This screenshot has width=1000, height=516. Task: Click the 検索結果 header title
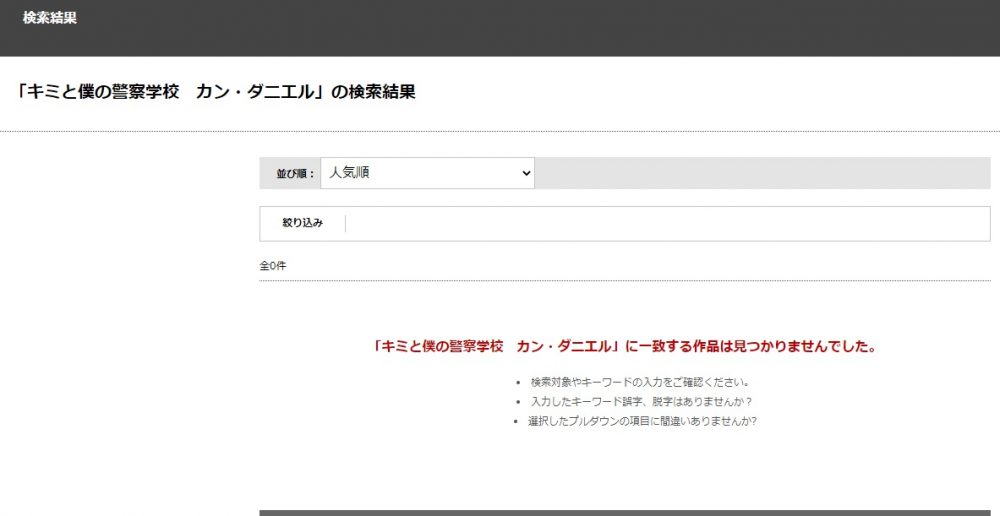[50, 18]
